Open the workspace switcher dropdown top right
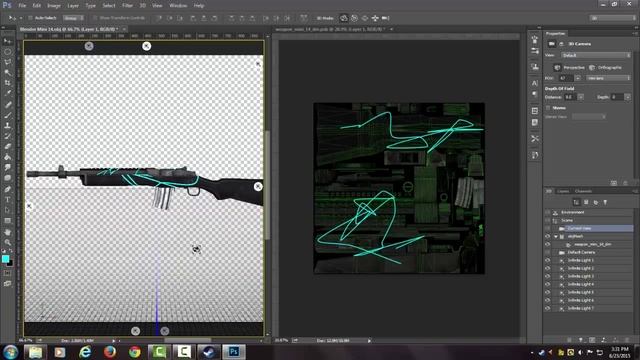Screen dimensions: 640x360 613,18
